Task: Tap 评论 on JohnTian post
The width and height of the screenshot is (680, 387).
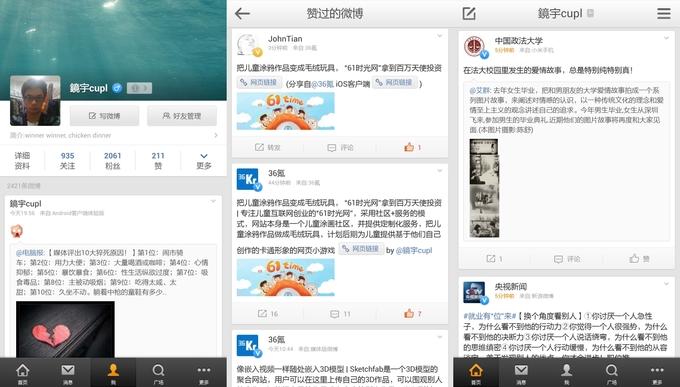Action: 340,148
